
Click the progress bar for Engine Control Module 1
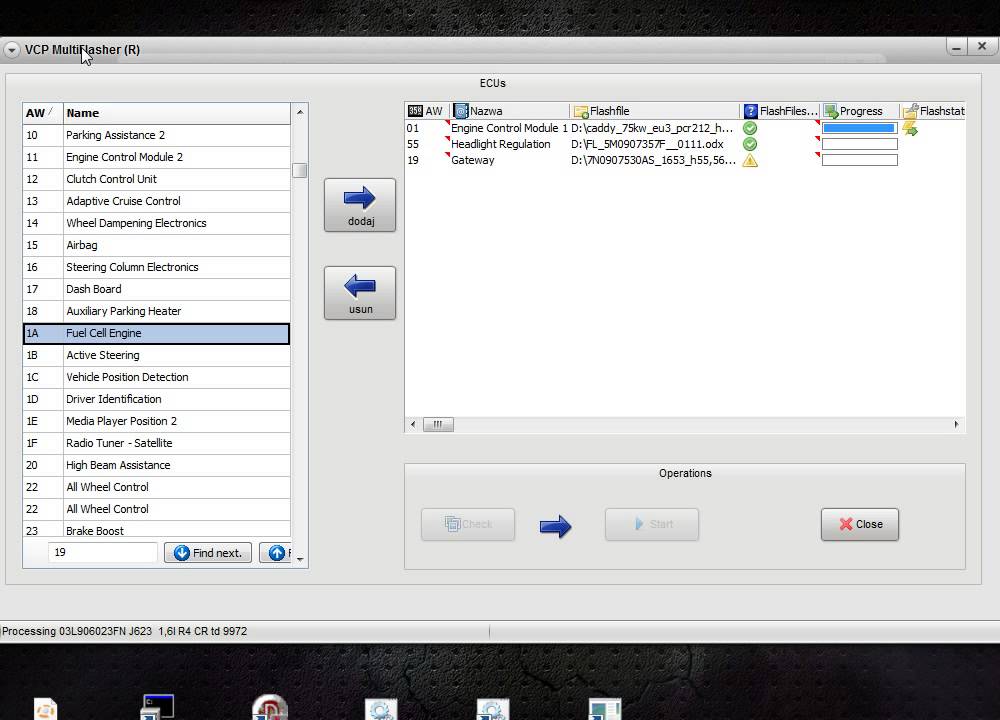pos(860,128)
